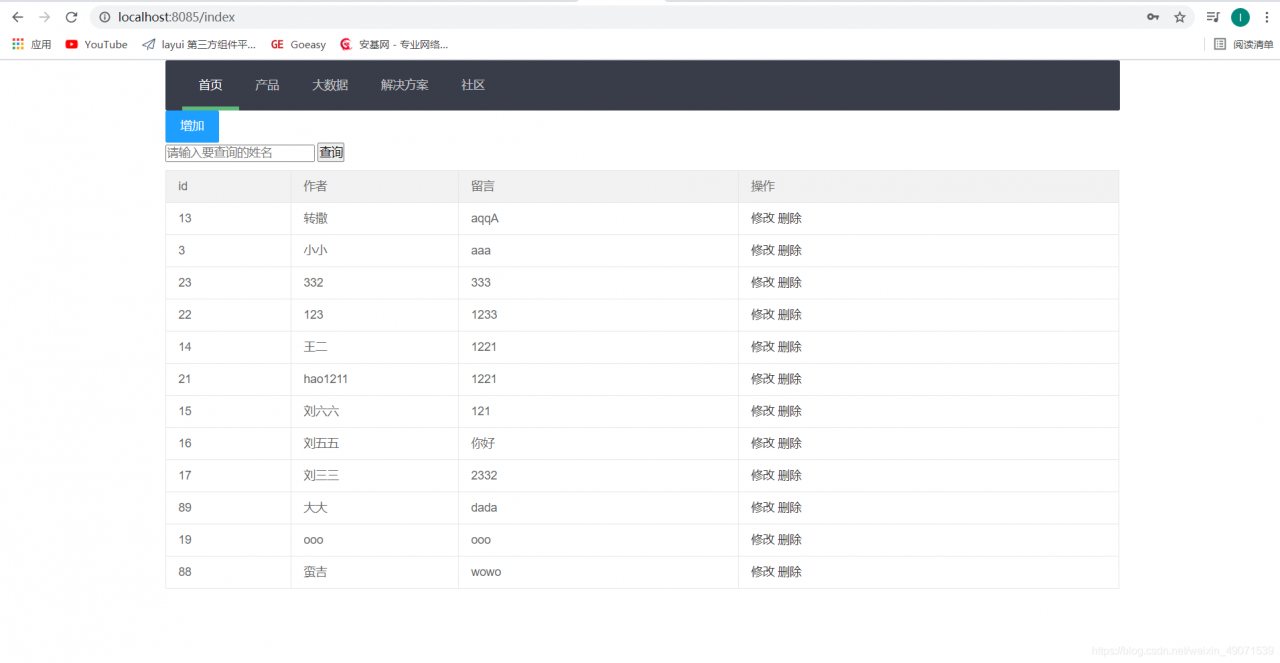The height and width of the screenshot is (663, 1280).
Task: Bookmark this page with the star icon
Action: tap(1180, 17)
